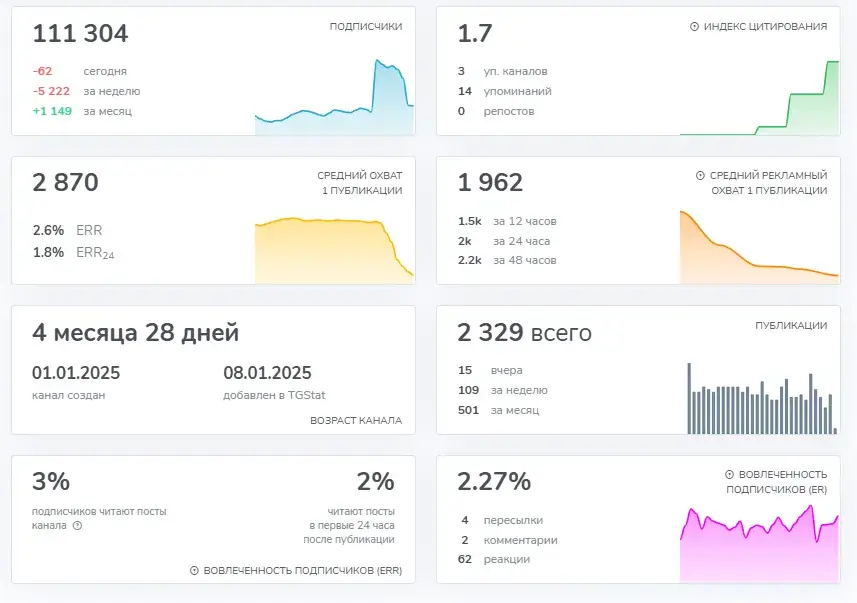This screenshot has width=857, height=603.
Task: Click the "репостов" reposts label
Action: click(x=509, y=112)
